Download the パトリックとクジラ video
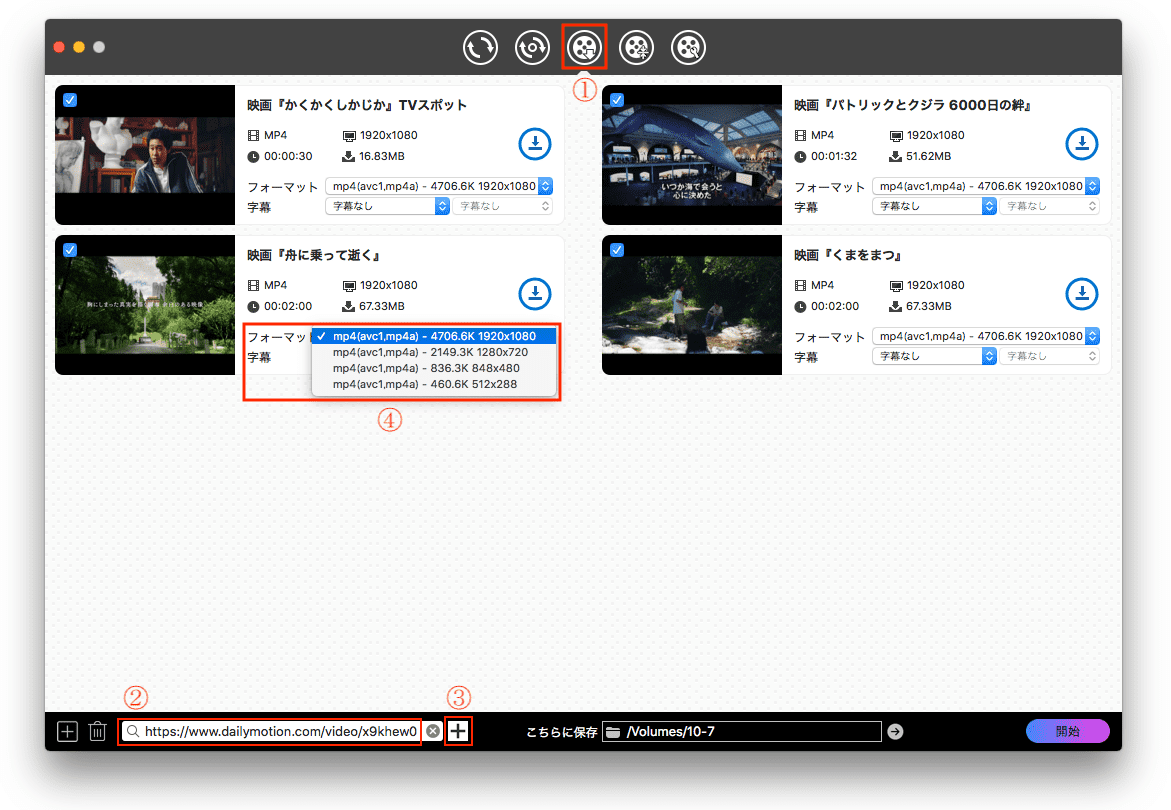 click(x=1081, y=144)
